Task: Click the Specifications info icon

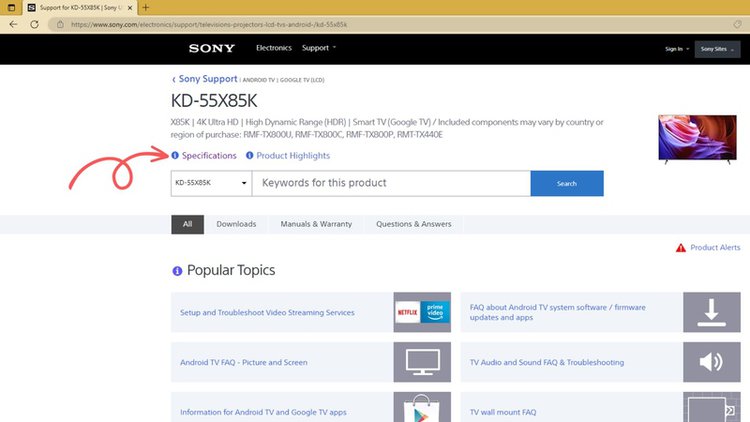Action: click(x=175, y=155)
